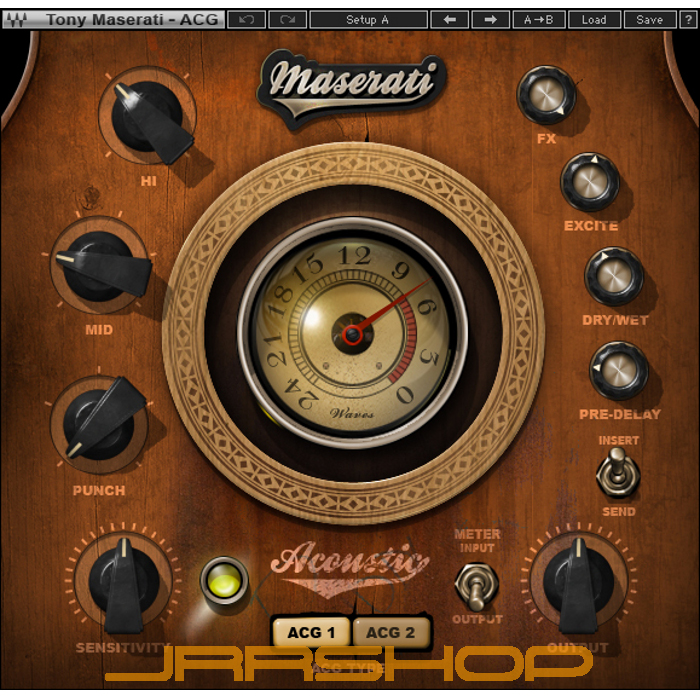
Task: Click the central VU meter dial
Action: coord(353,333)
